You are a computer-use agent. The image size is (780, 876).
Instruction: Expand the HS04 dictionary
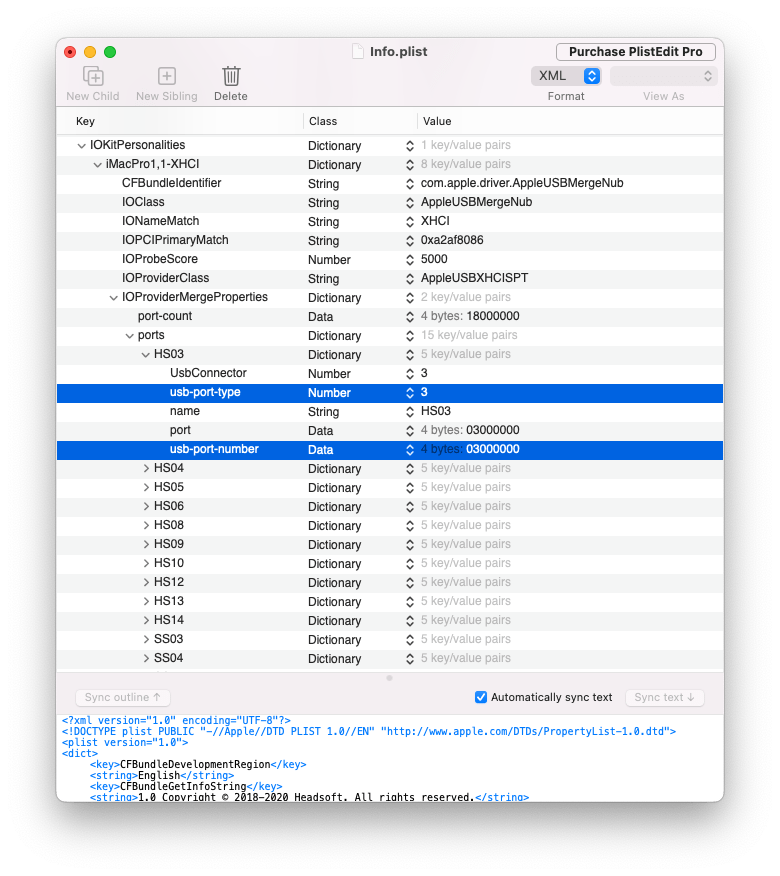coord(146,468)
